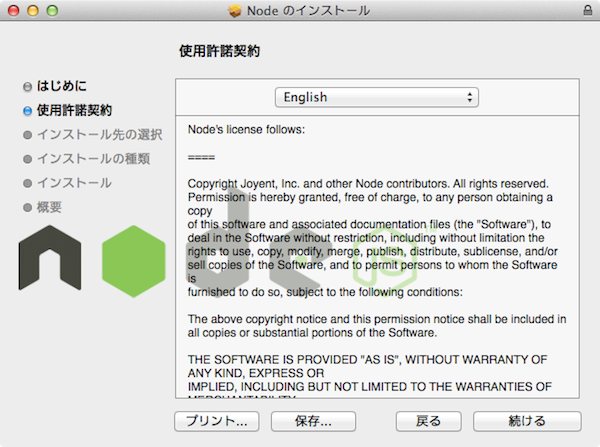600x447 pixels.
Task: Click the 使用許諾契約 heading text
Action: pyautogui.click(x=219, y=51)
